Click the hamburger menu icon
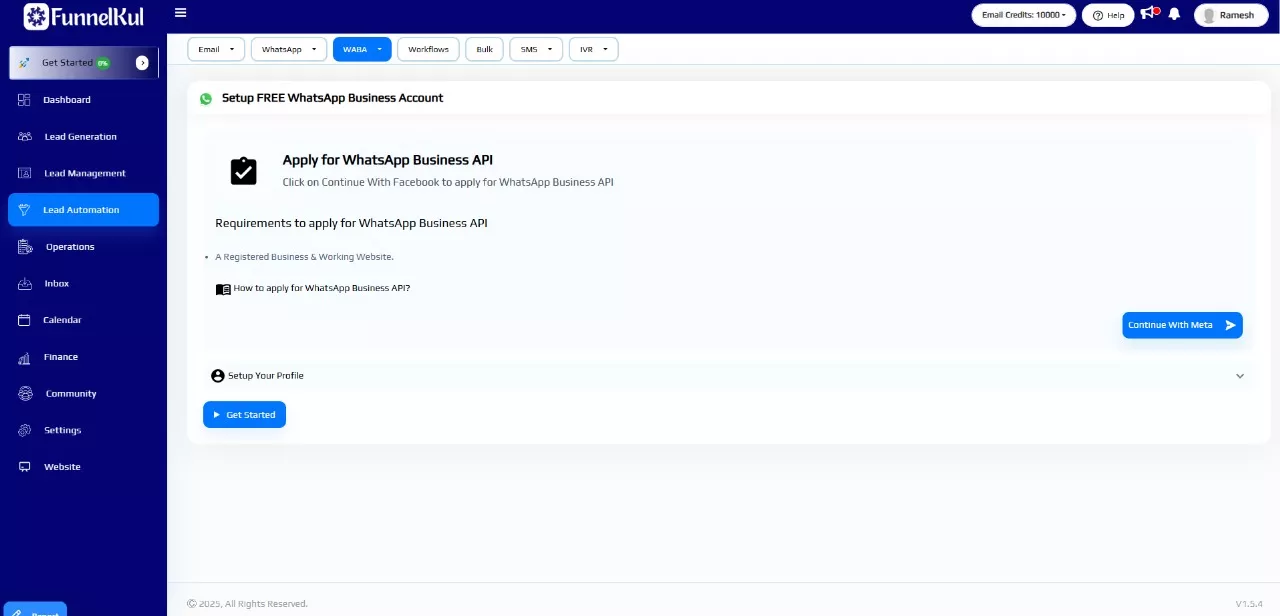The width and height of the screenshot is (1280, 616). pos(180,13)
